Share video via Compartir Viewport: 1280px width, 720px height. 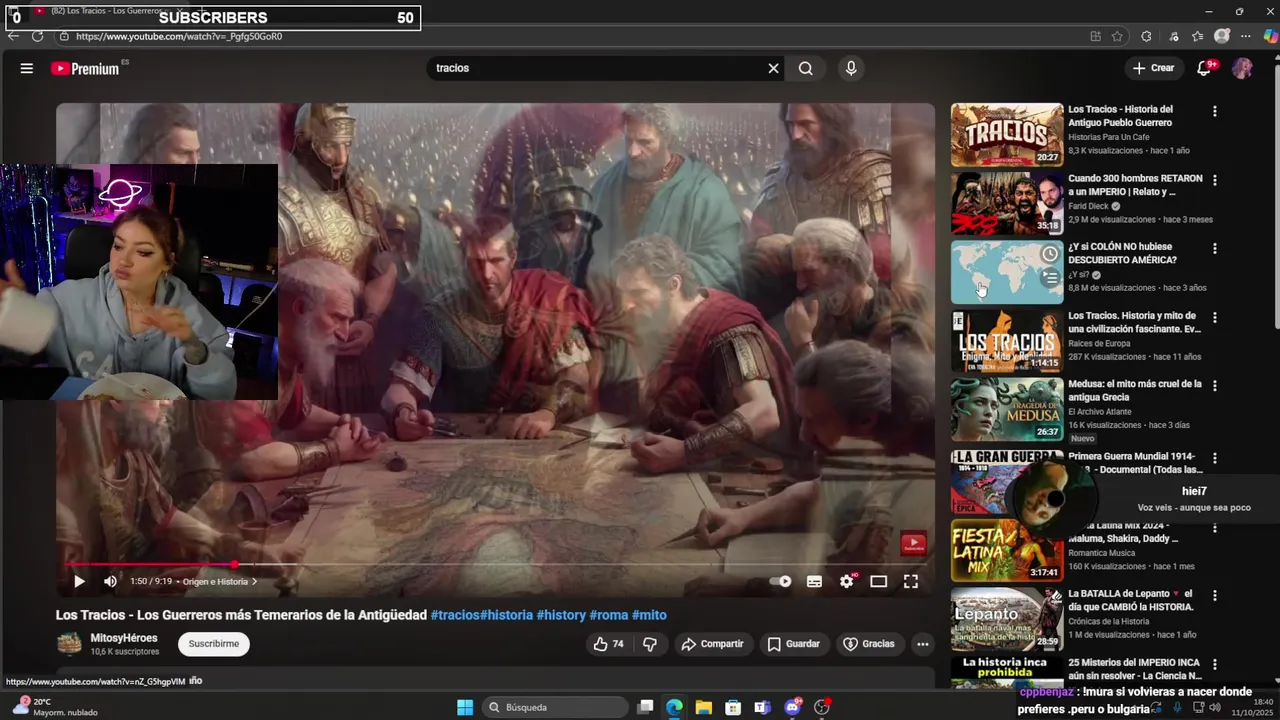pyautogui.click(x=712, y=644)
